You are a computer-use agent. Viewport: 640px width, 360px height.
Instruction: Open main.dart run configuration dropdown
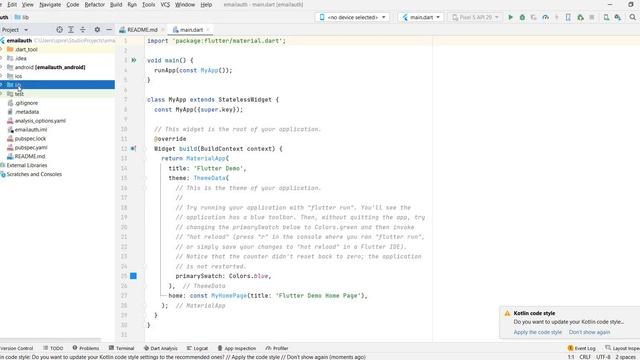[421, 18]
